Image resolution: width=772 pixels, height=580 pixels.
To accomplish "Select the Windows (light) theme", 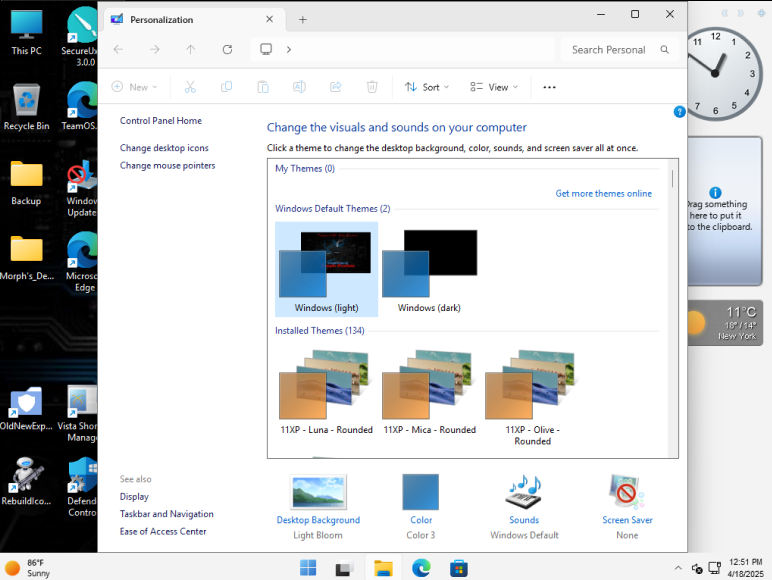I will (326, 269).
